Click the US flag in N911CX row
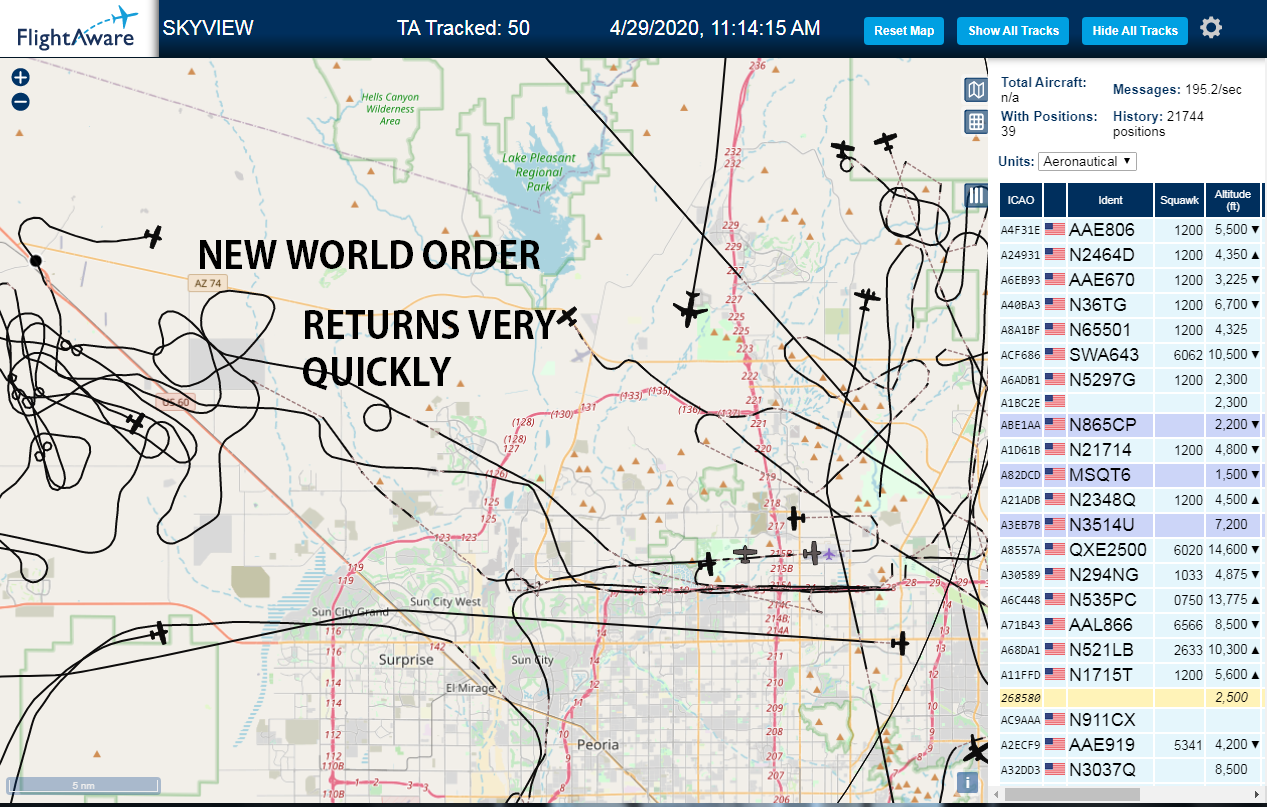Image resolution: width=1267 pixels, height=807 pixels. [x=1055, y=719]
